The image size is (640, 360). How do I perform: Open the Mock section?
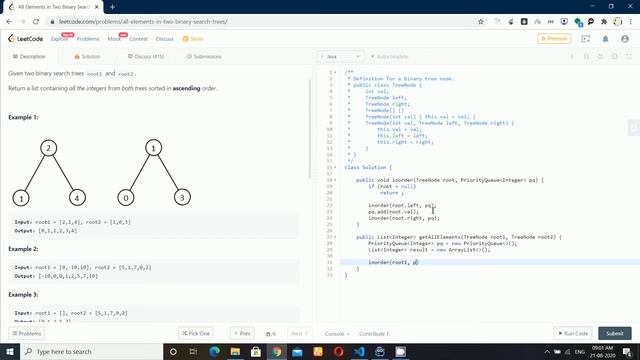pyautogui.click(x=114, y=39)
